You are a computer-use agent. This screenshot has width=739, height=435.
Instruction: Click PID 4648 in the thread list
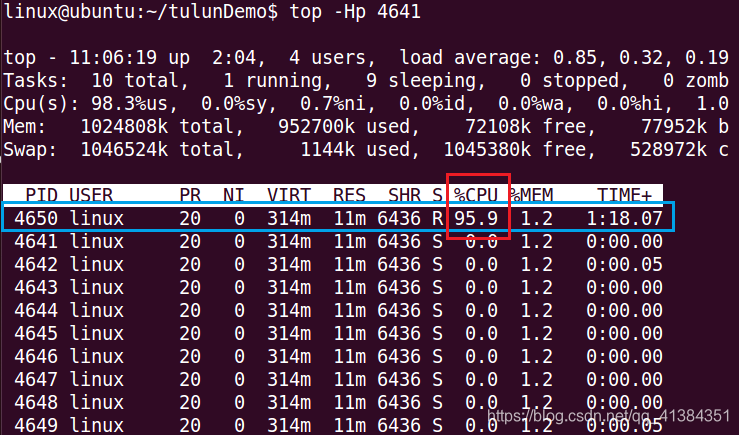tap(36, 402)
